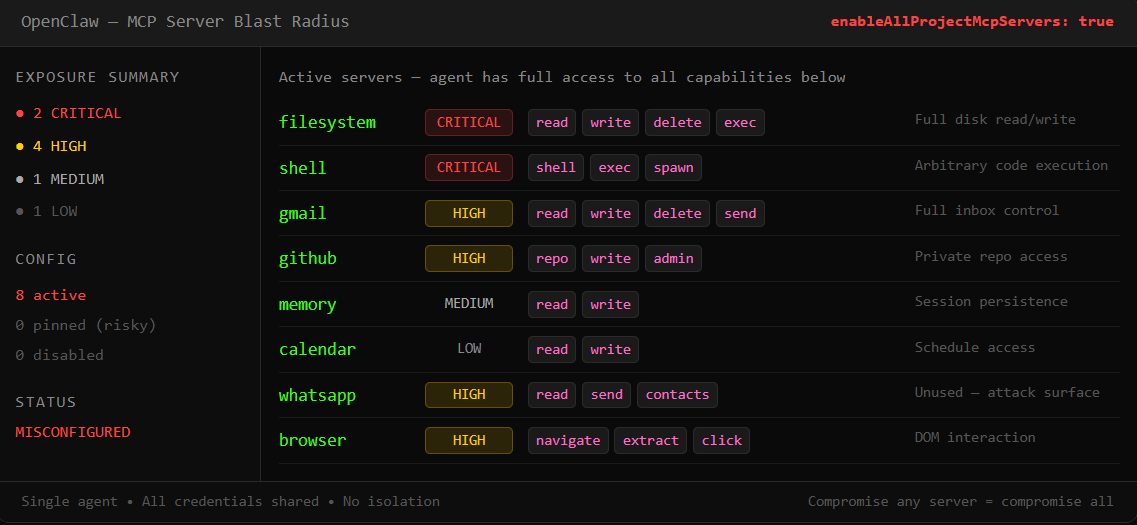Select memory's write capability tag
This screenshot has width=1137, height=525.
point(611,304)
